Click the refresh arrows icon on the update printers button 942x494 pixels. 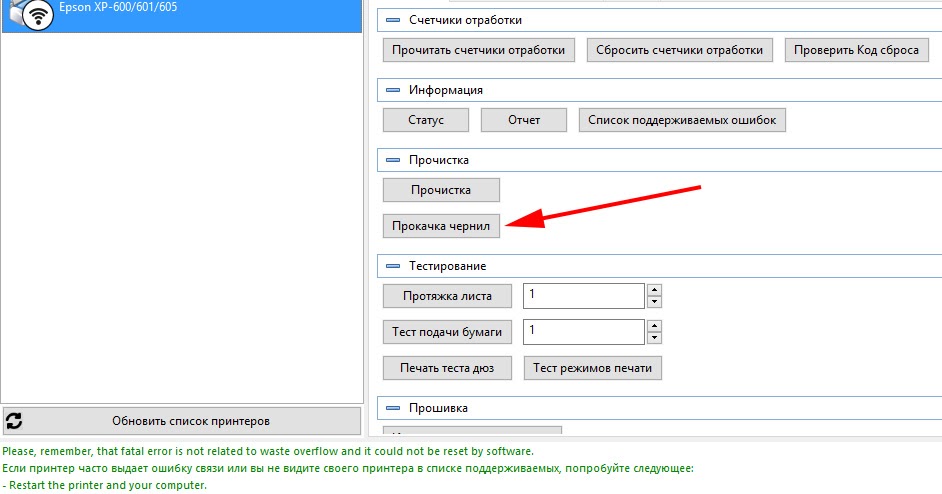(14, 421)
